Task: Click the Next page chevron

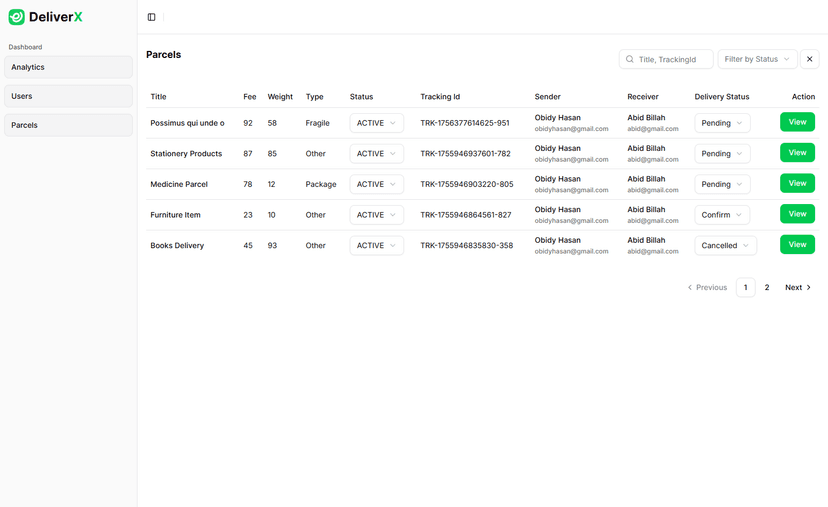Action: 809,287
